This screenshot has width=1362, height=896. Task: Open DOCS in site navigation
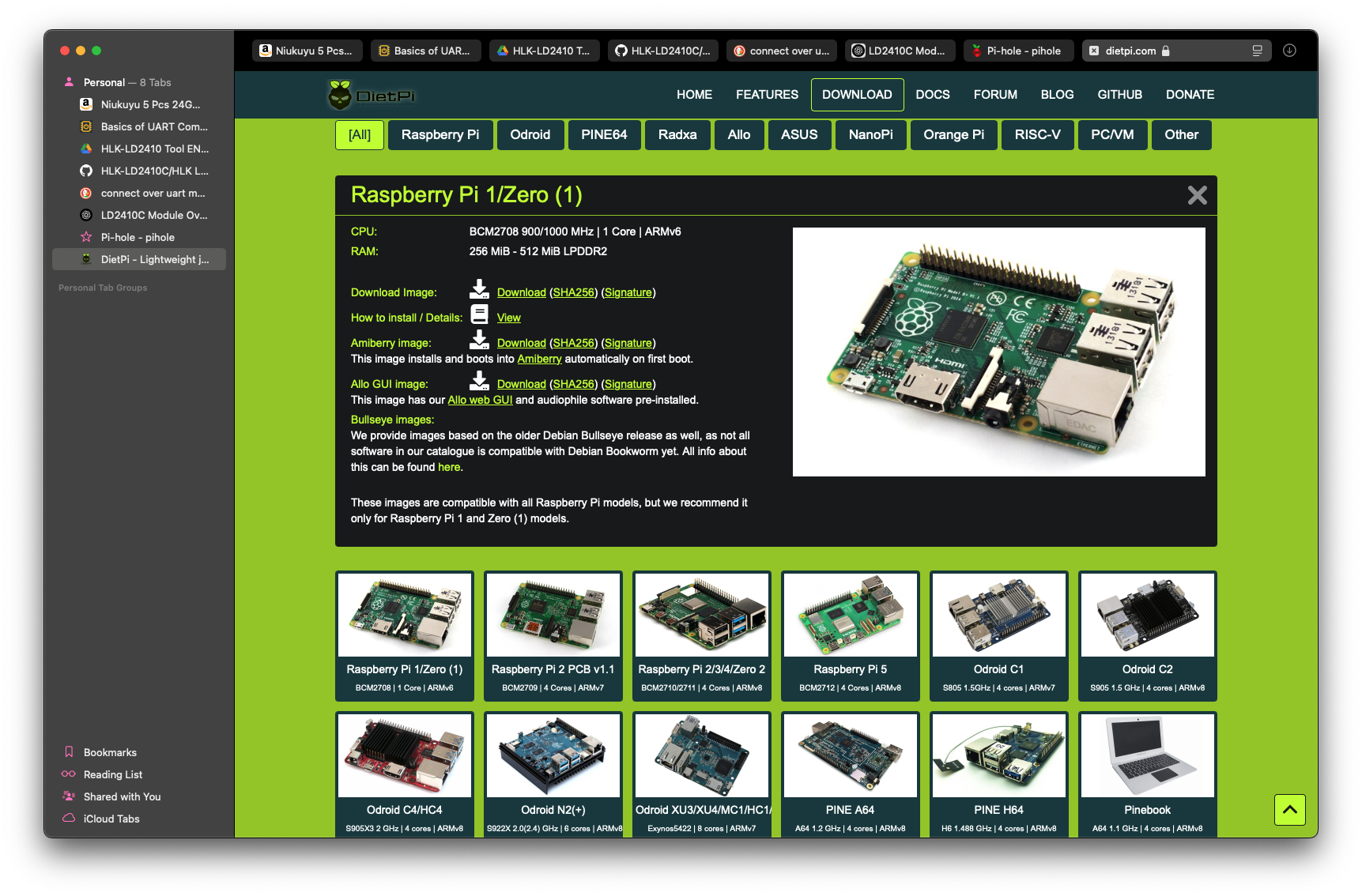(933, 95)
